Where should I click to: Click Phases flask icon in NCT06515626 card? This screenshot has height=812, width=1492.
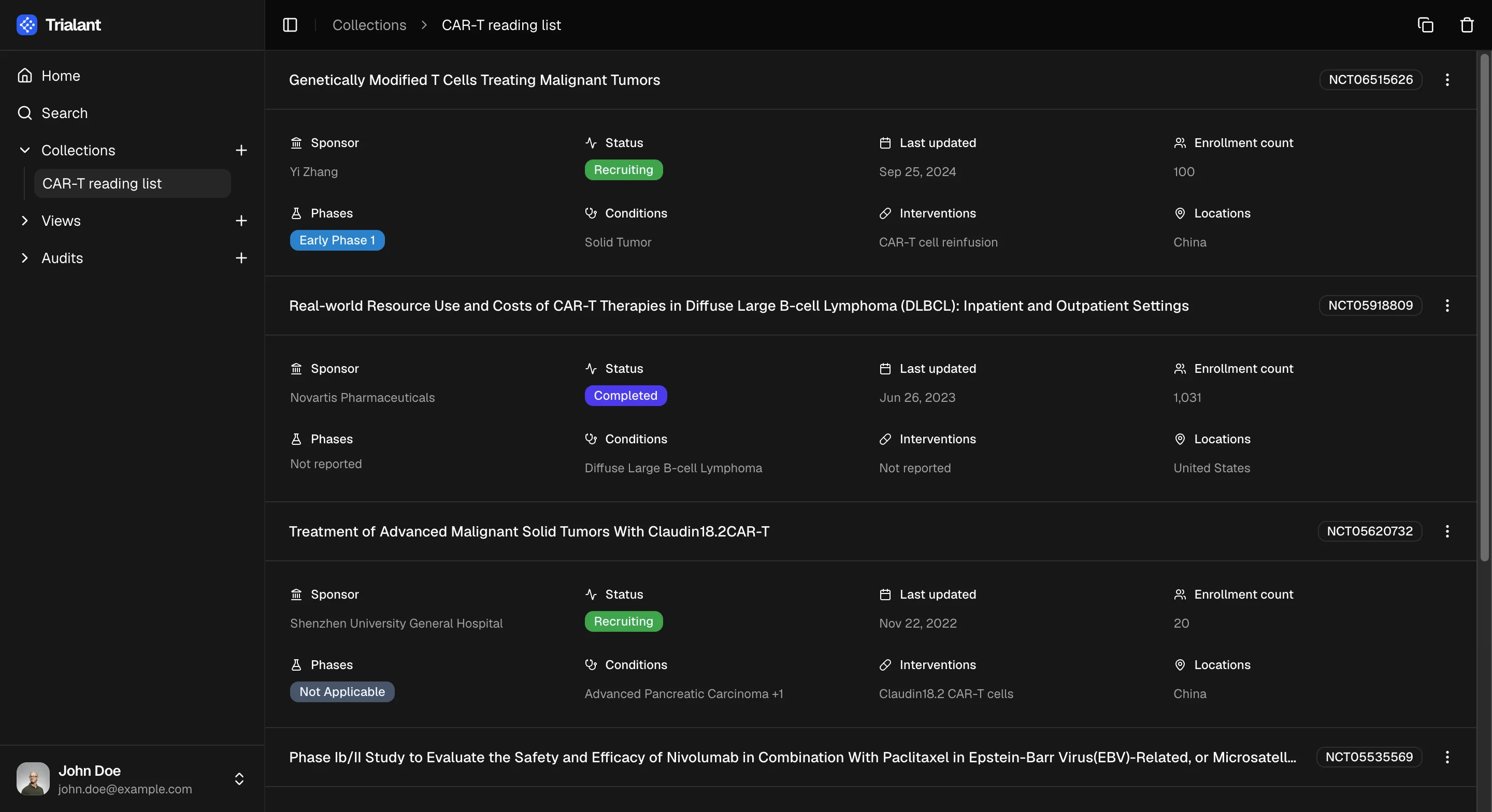pos(296,214)
